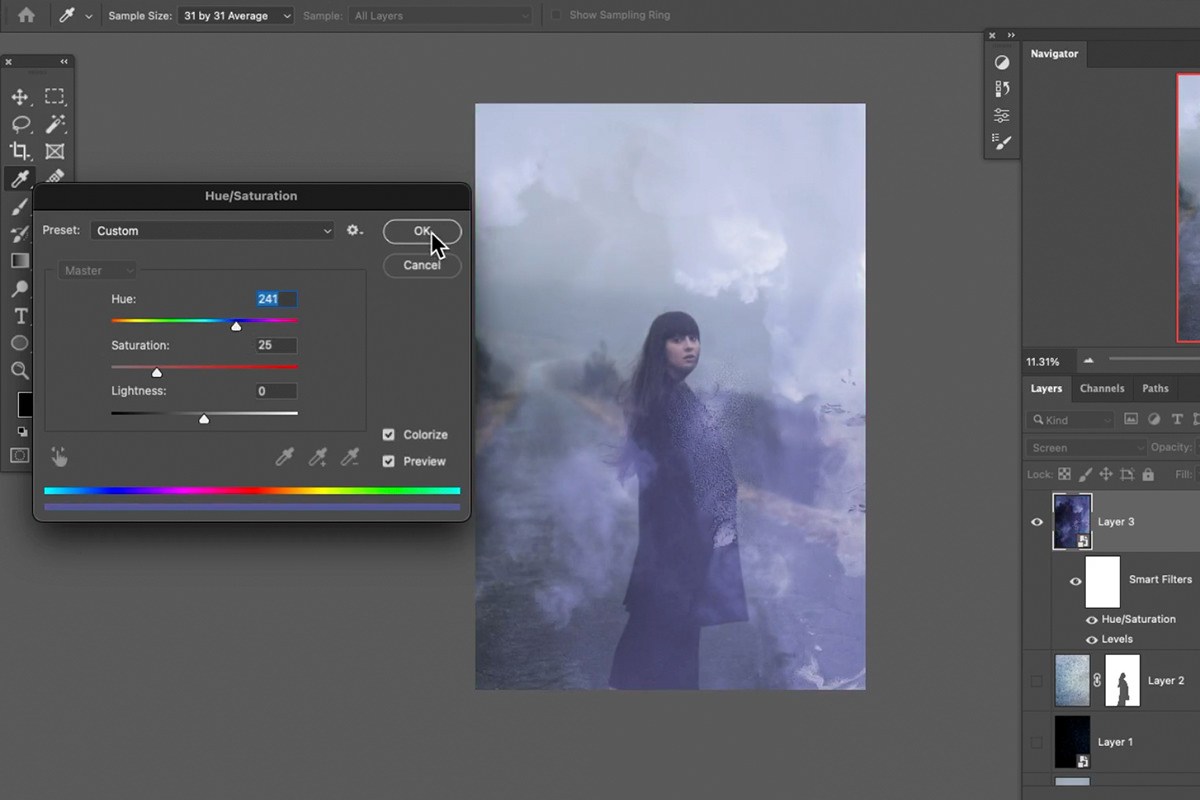Select the Navigator tab
Viewport: 1200px width, 800px height.
click(1054, 54)
